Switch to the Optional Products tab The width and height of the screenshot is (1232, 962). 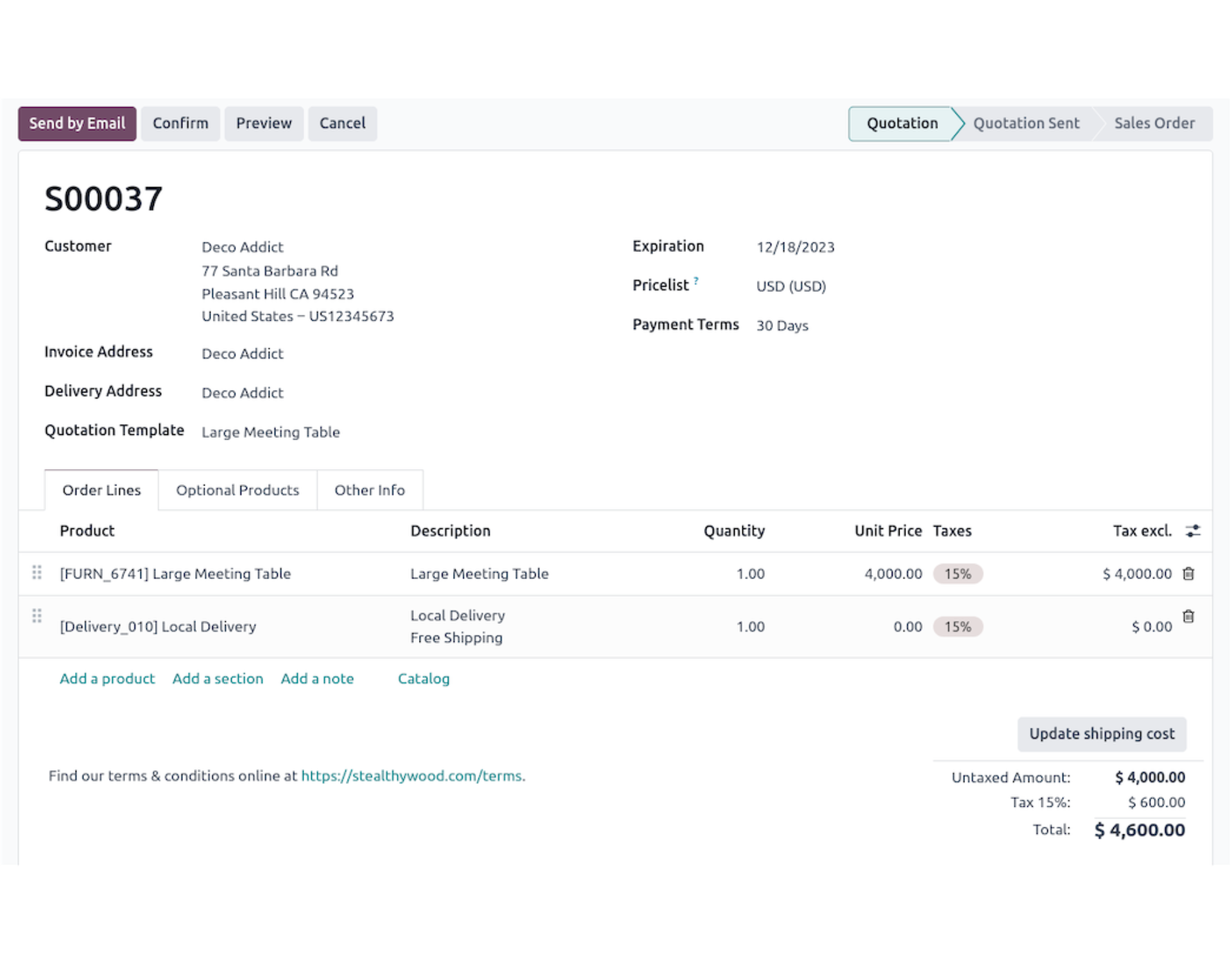(x=237, y=490)
